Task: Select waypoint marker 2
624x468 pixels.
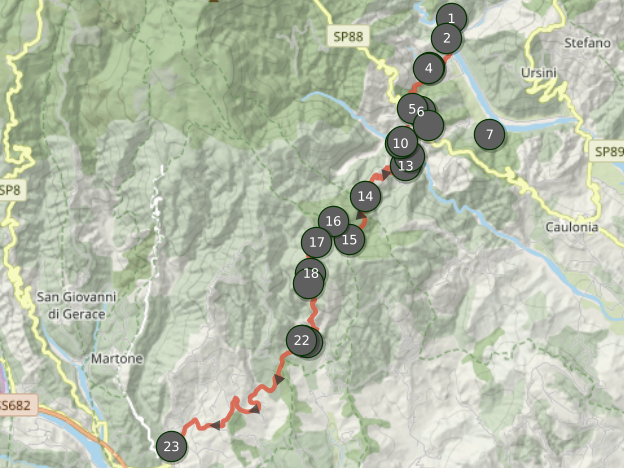Action: point(447,39)
